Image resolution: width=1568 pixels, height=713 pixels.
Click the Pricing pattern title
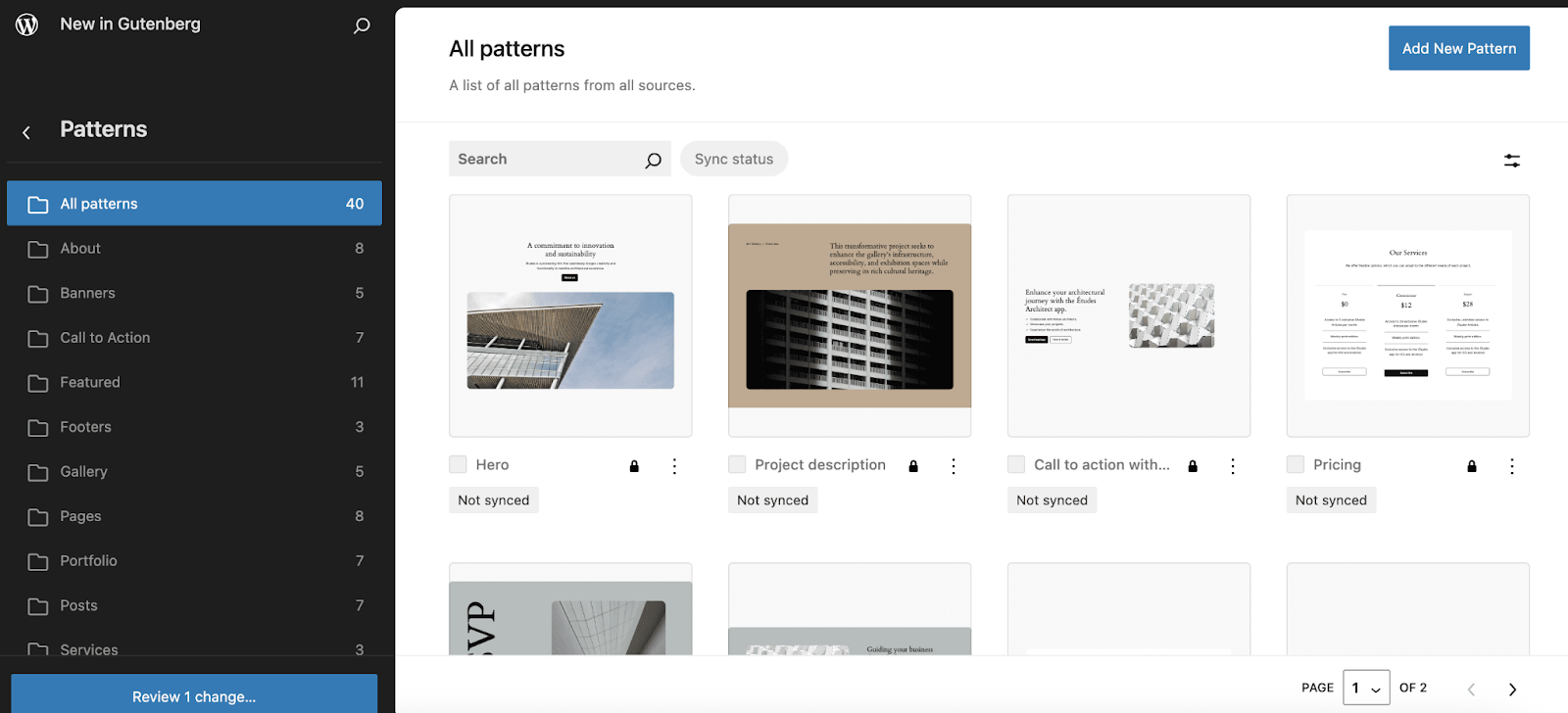(1337, 465)
